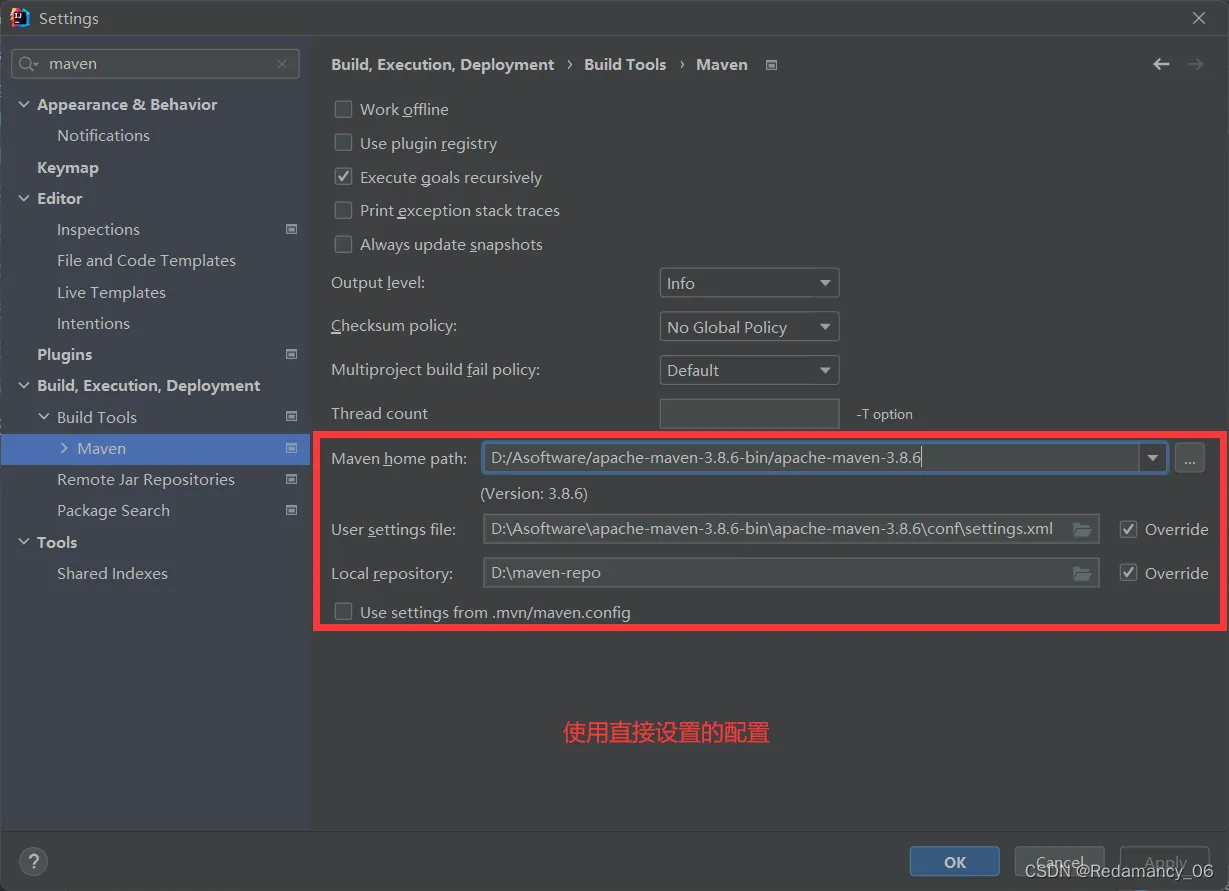This screenshot has height=891, width=1229.
Task: Select File and Code Templates
Action: (146, 260)
